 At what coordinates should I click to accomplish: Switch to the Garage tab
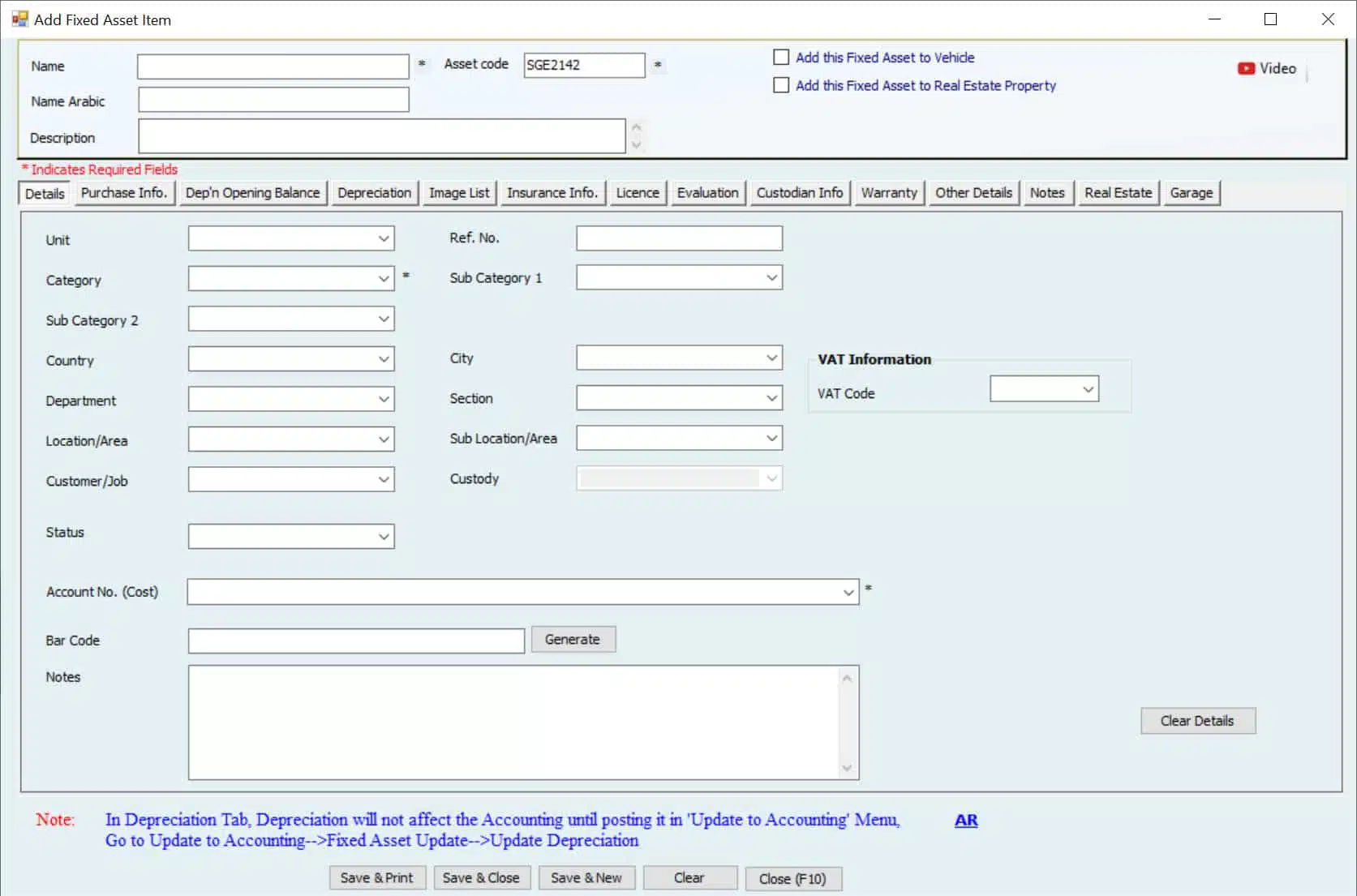point(1192,193)
